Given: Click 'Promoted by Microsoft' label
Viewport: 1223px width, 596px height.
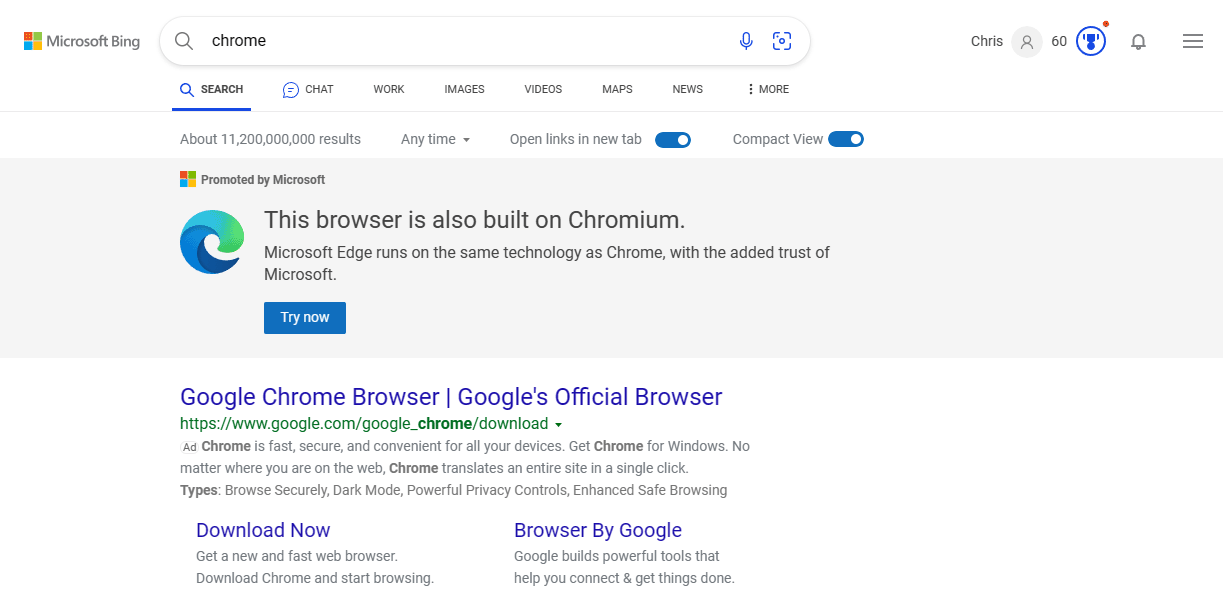Looking at the screenshot, I should coord(263,180).
